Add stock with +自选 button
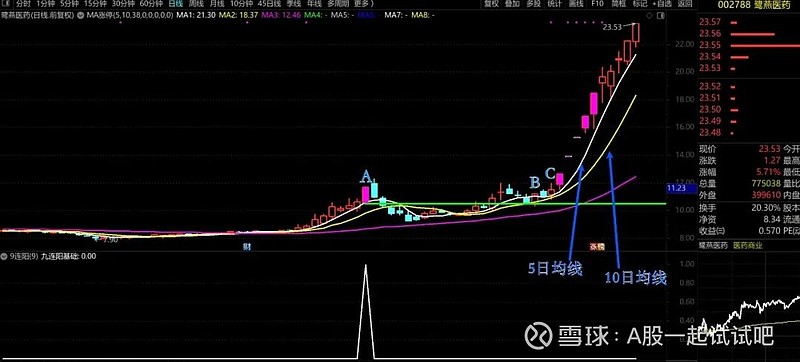Screen dimensions: 800x362 pos(663,4)
